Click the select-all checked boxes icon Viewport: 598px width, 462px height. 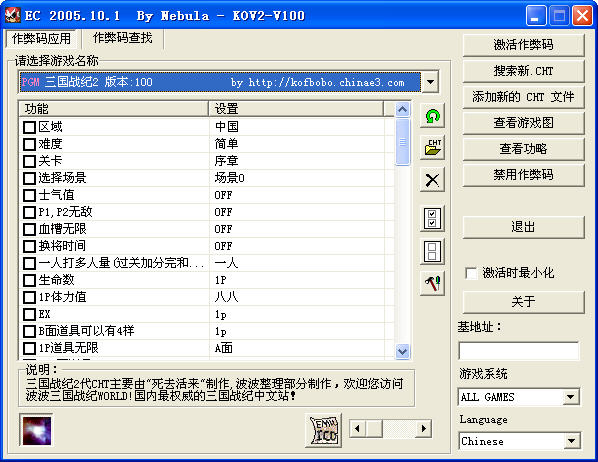coord(432,219)
